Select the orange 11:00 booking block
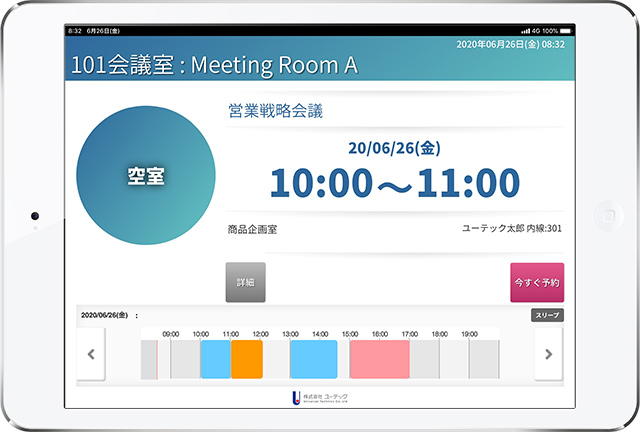 point(247,359)
